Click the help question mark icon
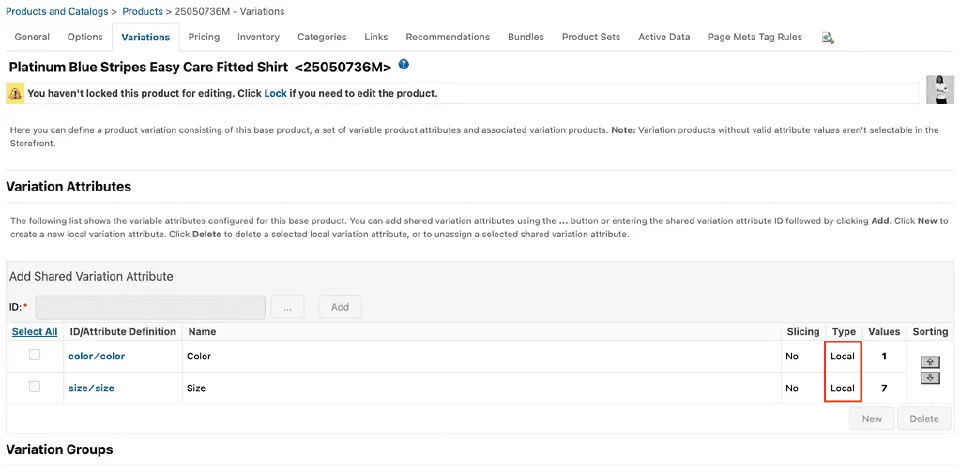This screenshot has height=472, width=960. tap(403, 64)
